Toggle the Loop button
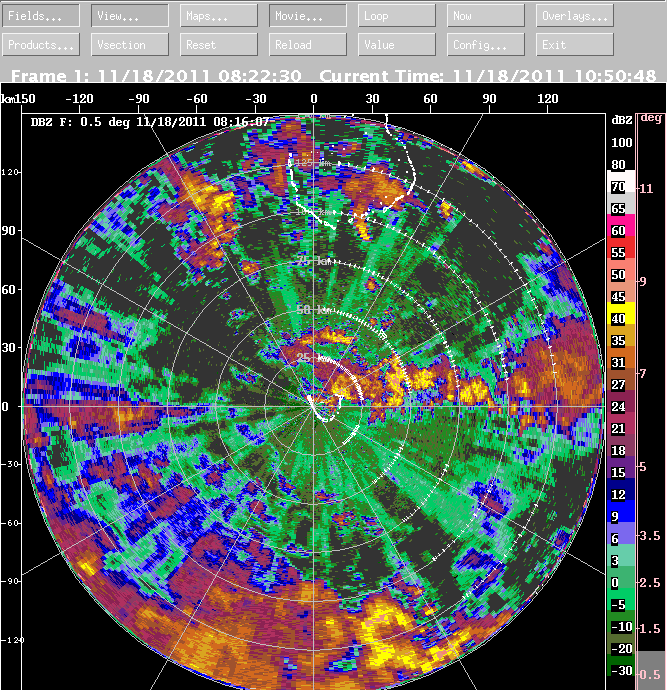The image size is (667, 690). pos(397,16)
